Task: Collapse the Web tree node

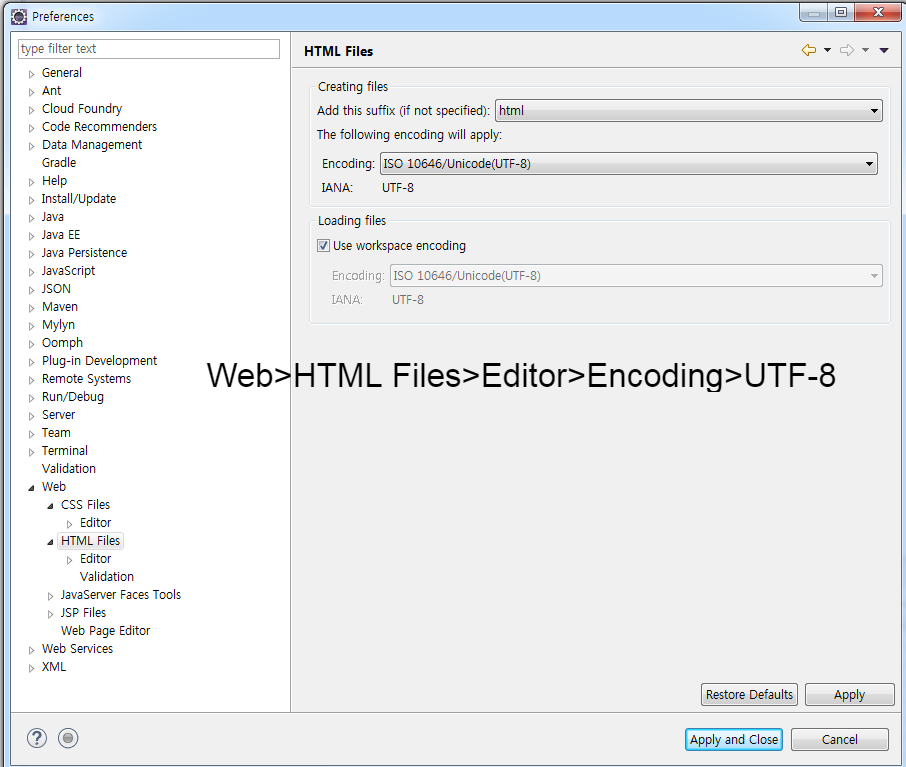Action: pyautogui.click(x=31, y=488)
